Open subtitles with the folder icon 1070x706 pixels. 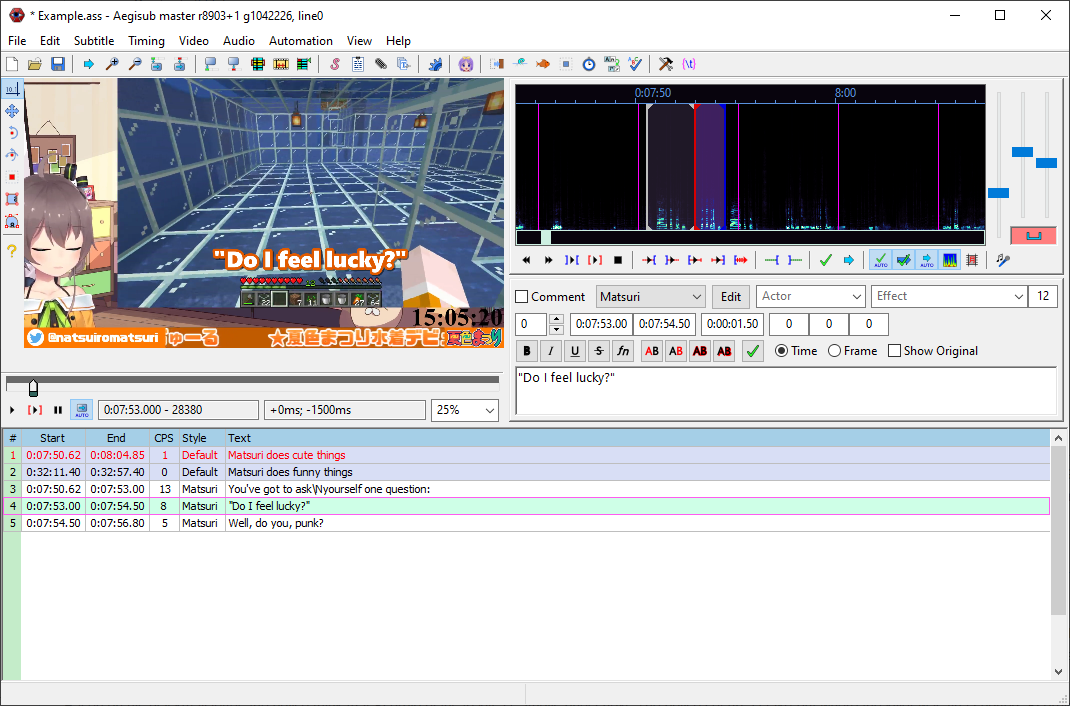[x=35, y=64]
